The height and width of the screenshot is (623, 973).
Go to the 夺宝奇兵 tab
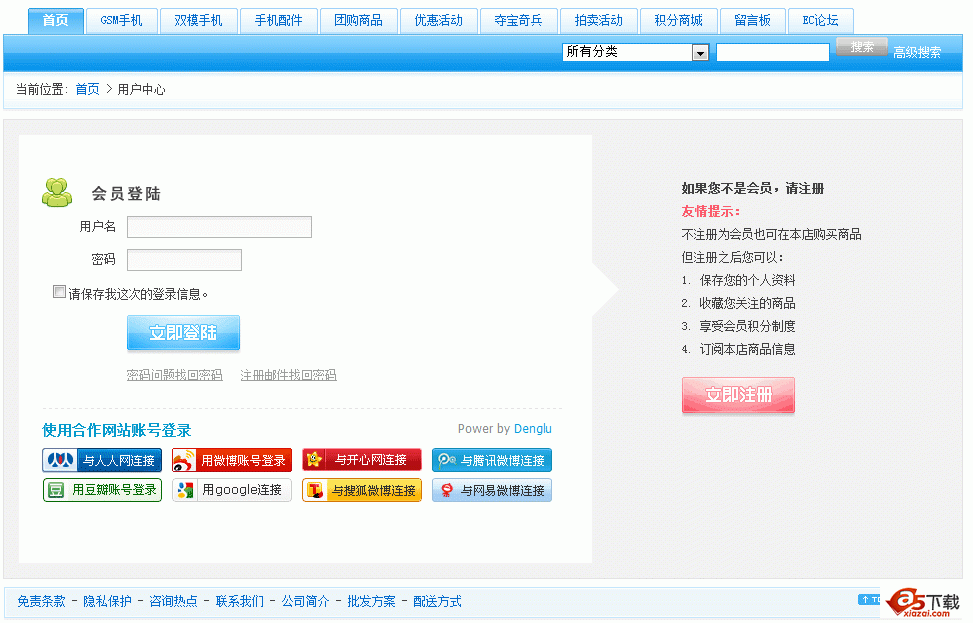pos(519,20)
